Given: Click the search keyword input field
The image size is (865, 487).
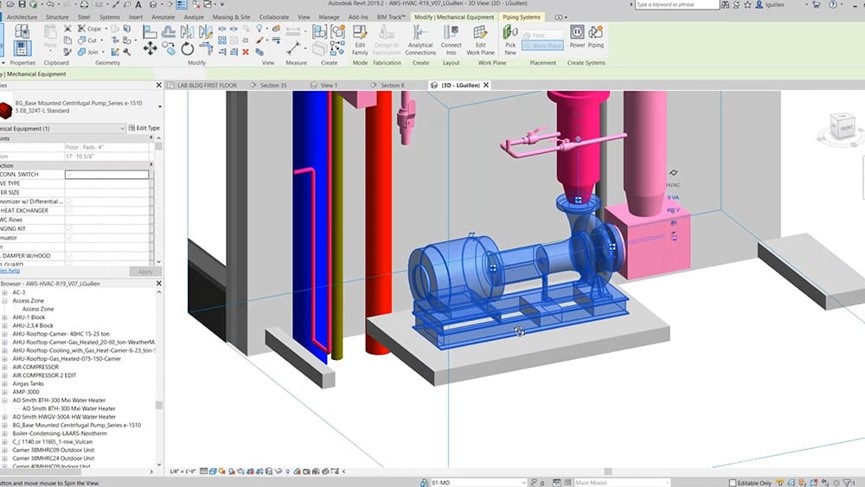Looking at the screenshot, I should 676,4.
